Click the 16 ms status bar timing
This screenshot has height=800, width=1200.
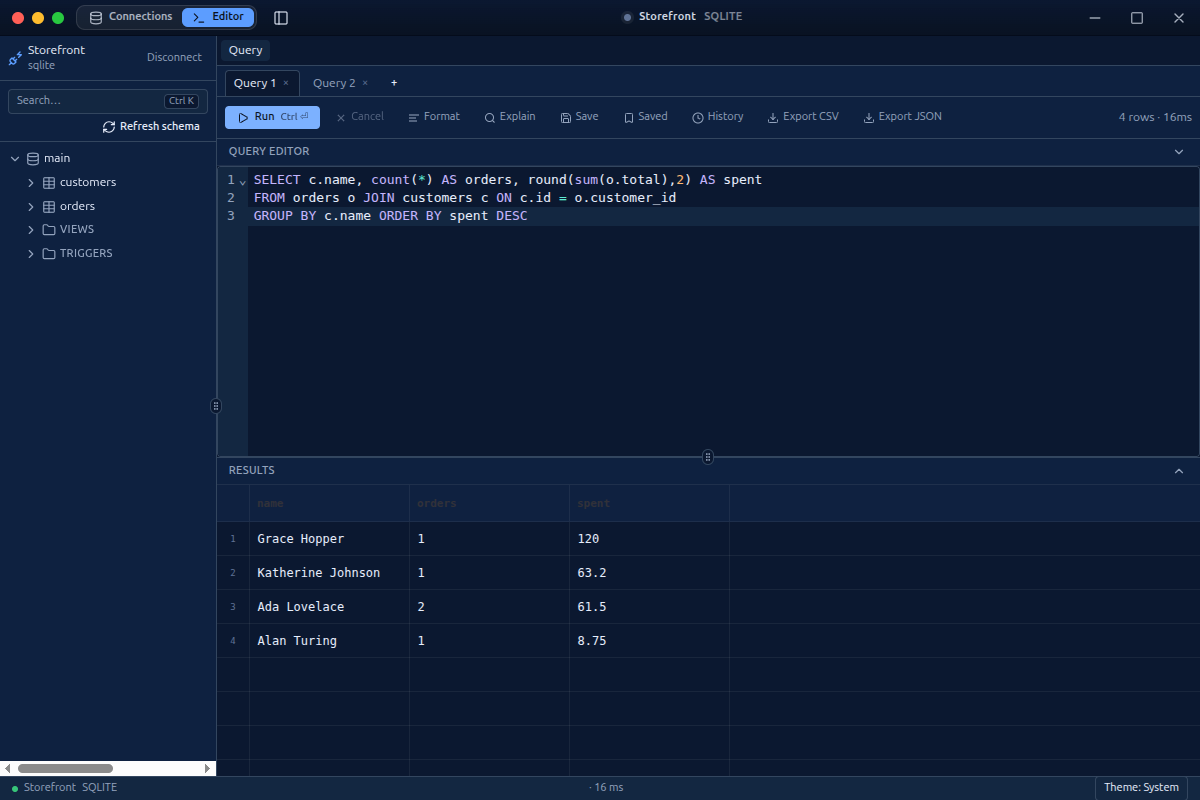[x=606, y=787]
